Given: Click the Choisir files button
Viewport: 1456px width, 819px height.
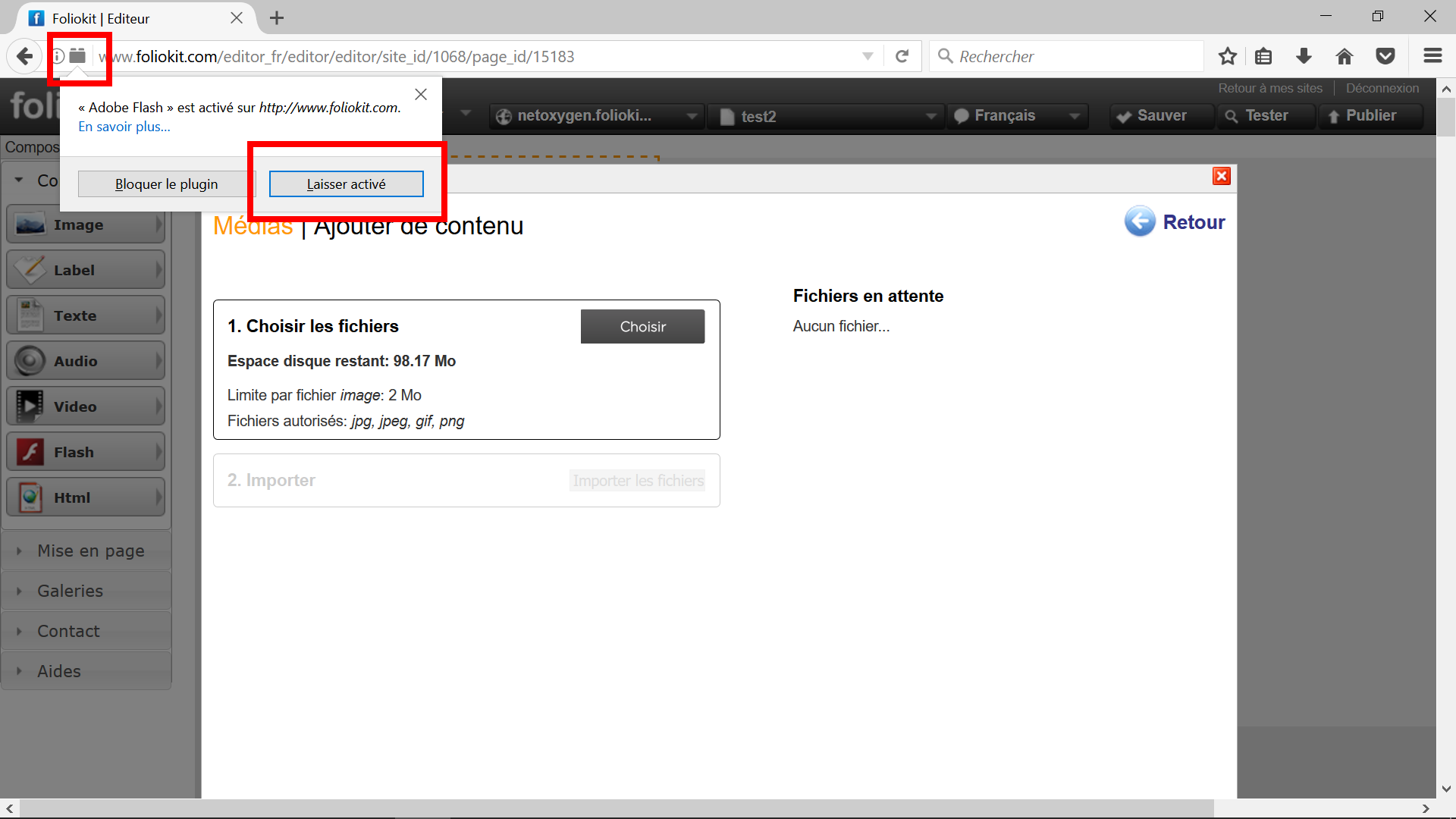Looking at the screenshot, I should pos(642,327).
